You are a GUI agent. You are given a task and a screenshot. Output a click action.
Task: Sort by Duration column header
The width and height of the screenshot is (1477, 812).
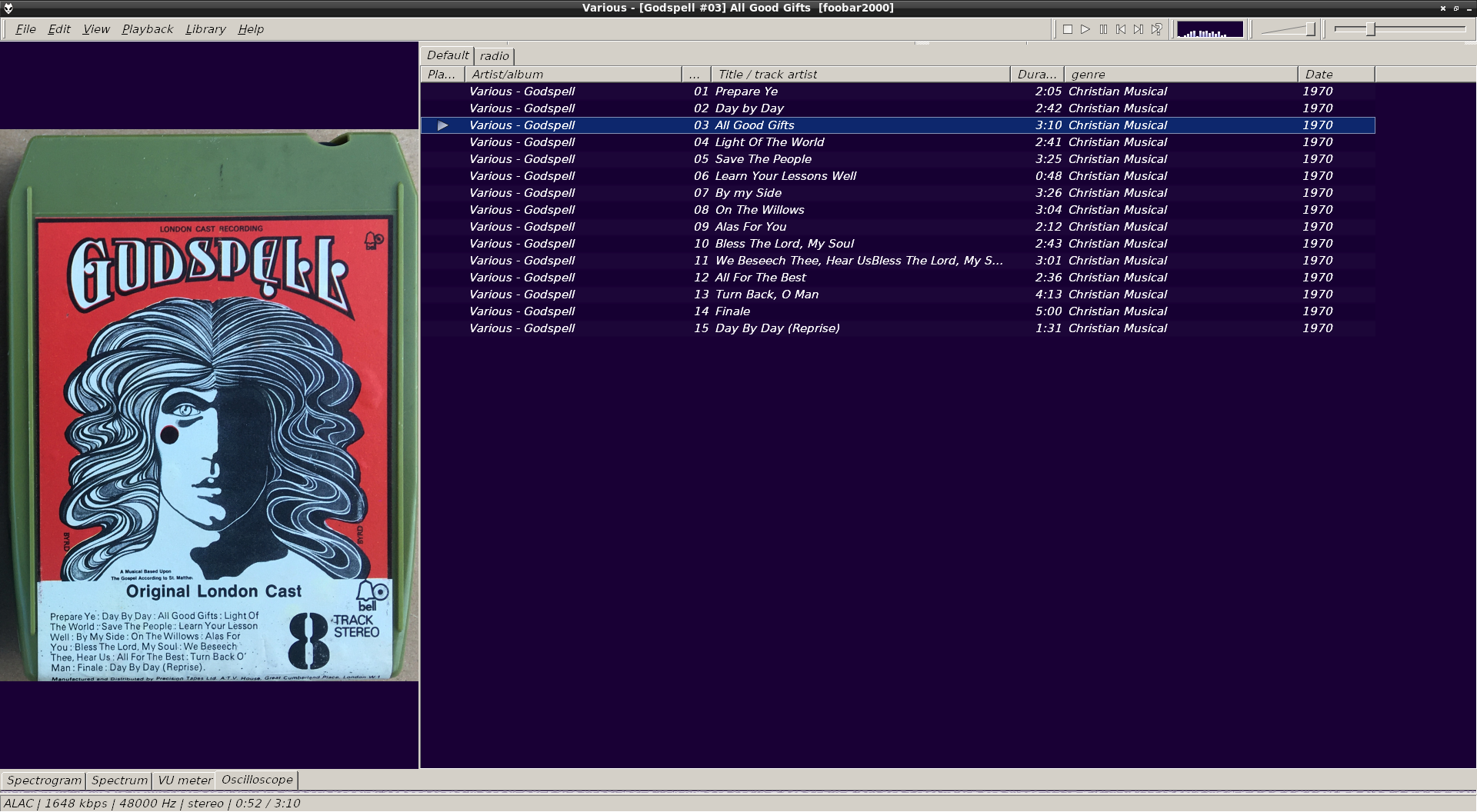1037,75
